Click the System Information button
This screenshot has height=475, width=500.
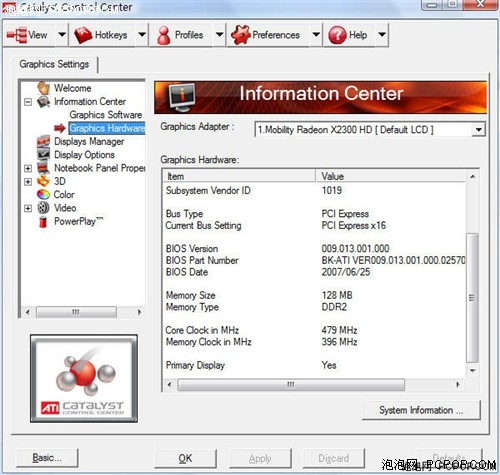[x=421, y=410]
